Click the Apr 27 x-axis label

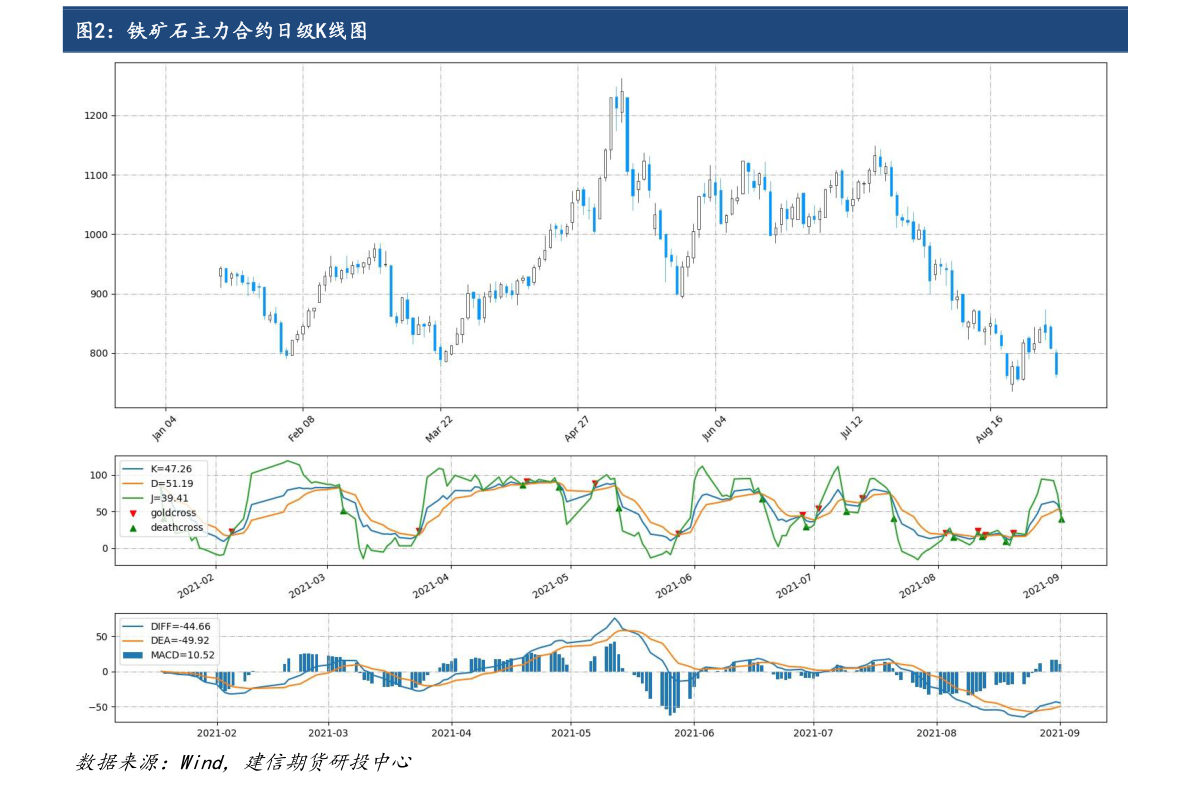tap(577, 428)
